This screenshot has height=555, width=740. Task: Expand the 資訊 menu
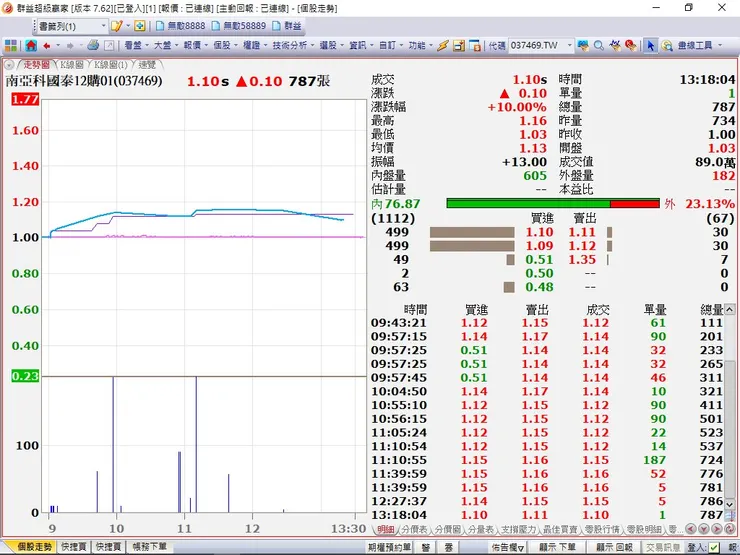pyautogui.click(x=361, y=46)
